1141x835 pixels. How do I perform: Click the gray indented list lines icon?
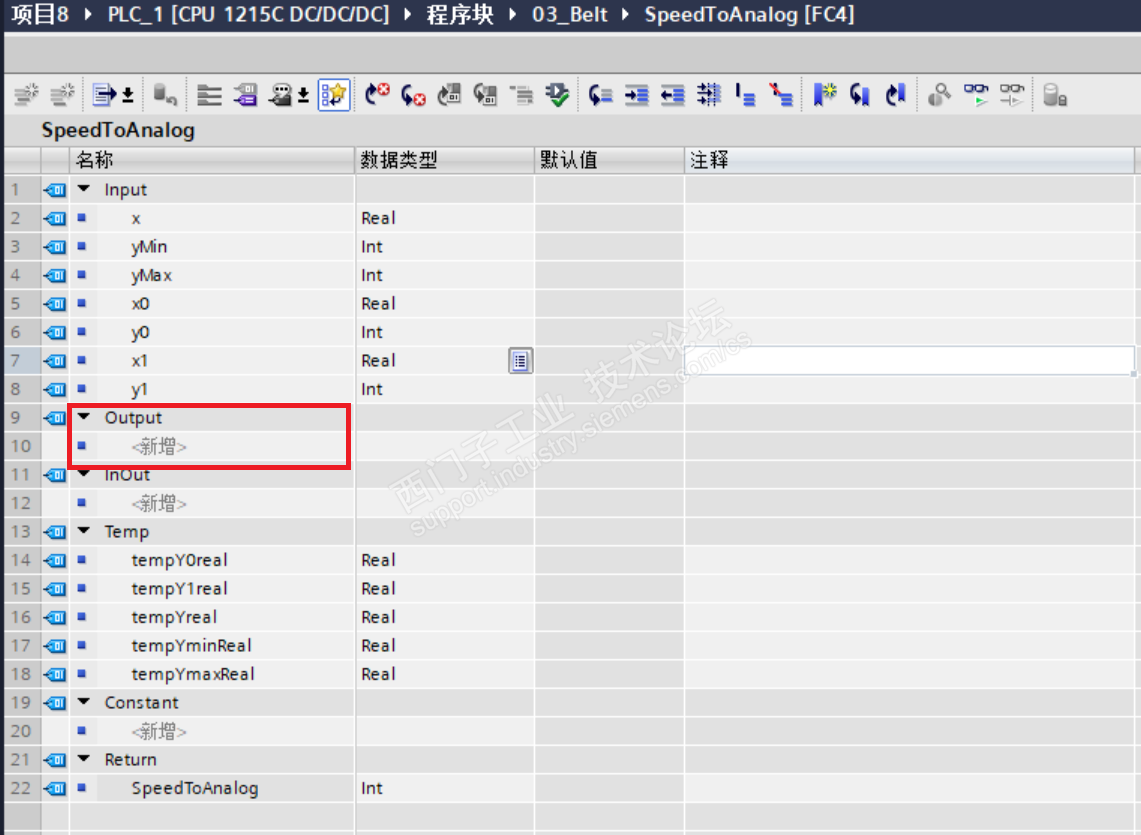point(521,95)
